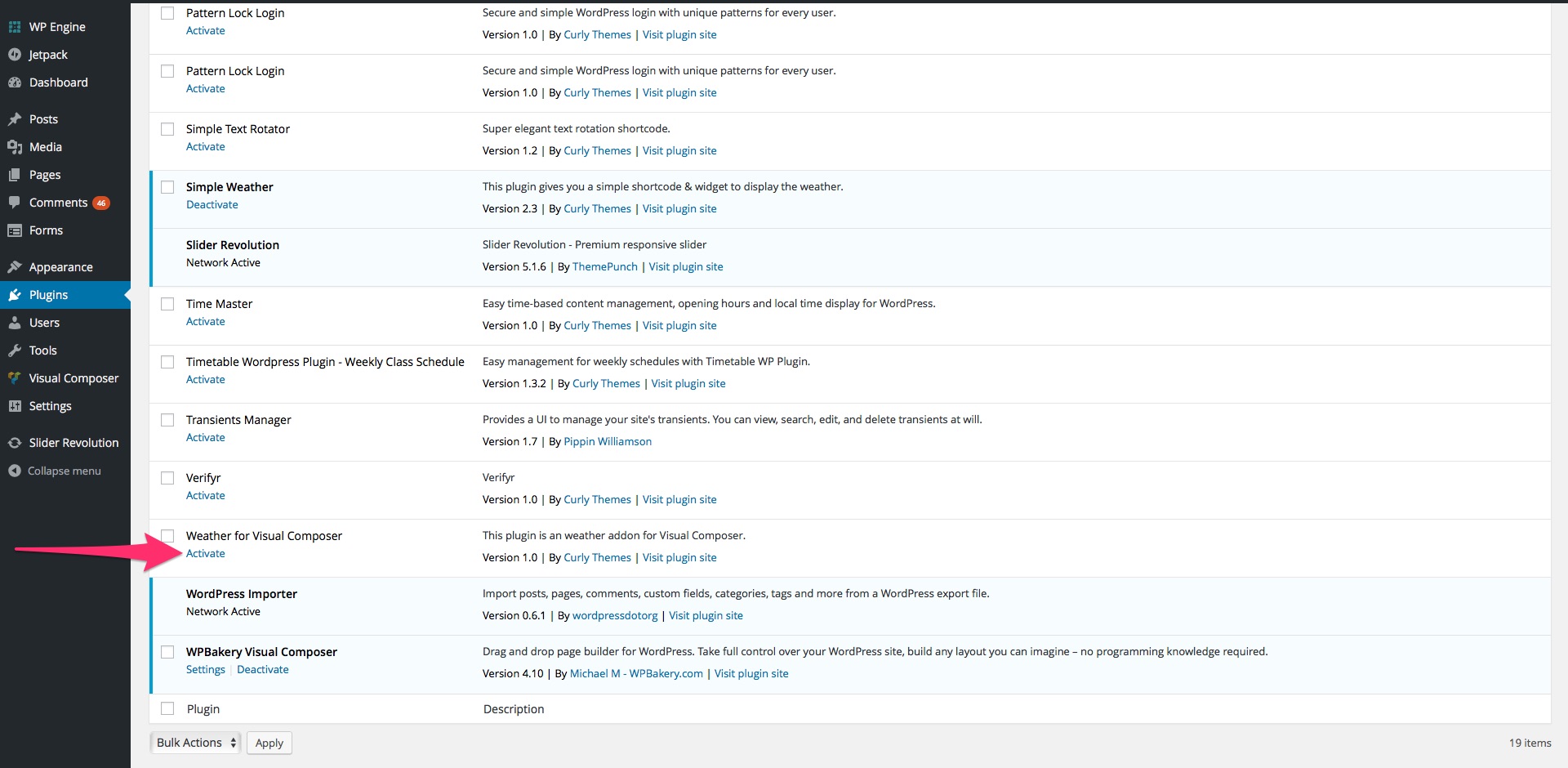Click the Posts pin icon

pos(15,119)
